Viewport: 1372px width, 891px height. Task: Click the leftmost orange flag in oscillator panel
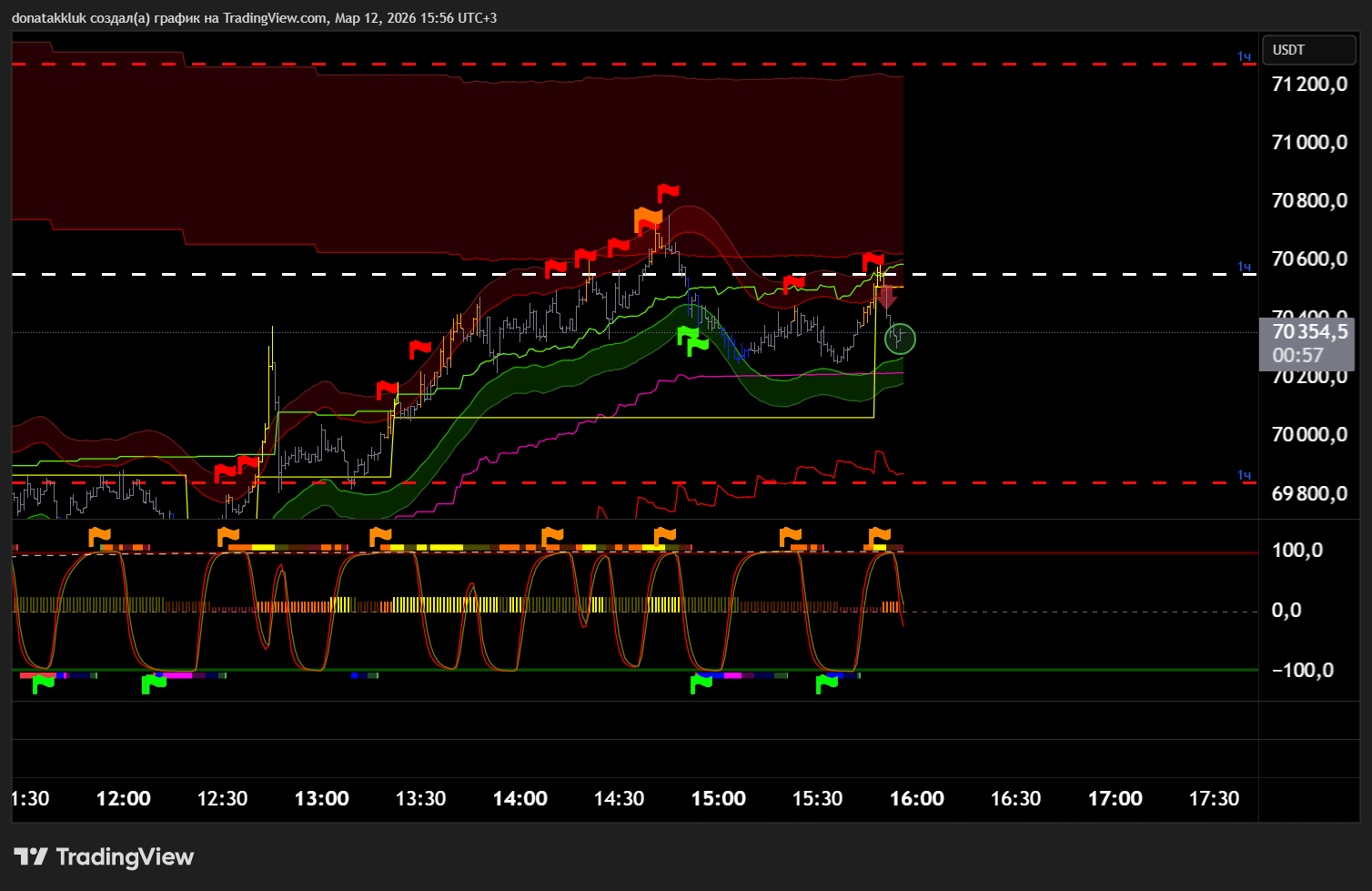click(x=99, y=536)
